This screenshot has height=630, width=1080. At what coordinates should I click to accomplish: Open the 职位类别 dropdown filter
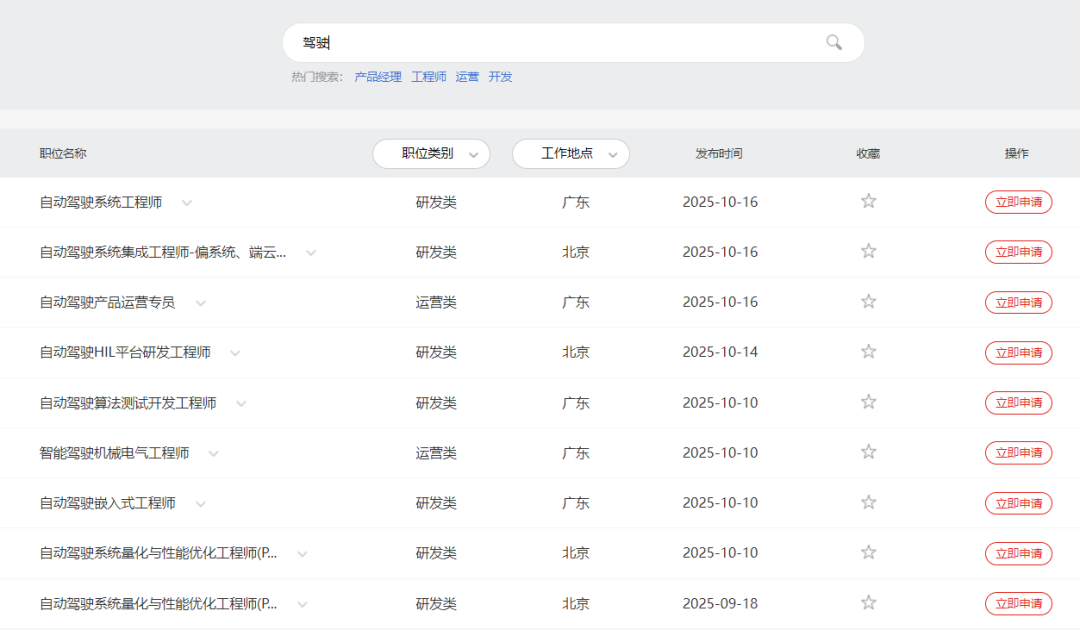431,154
